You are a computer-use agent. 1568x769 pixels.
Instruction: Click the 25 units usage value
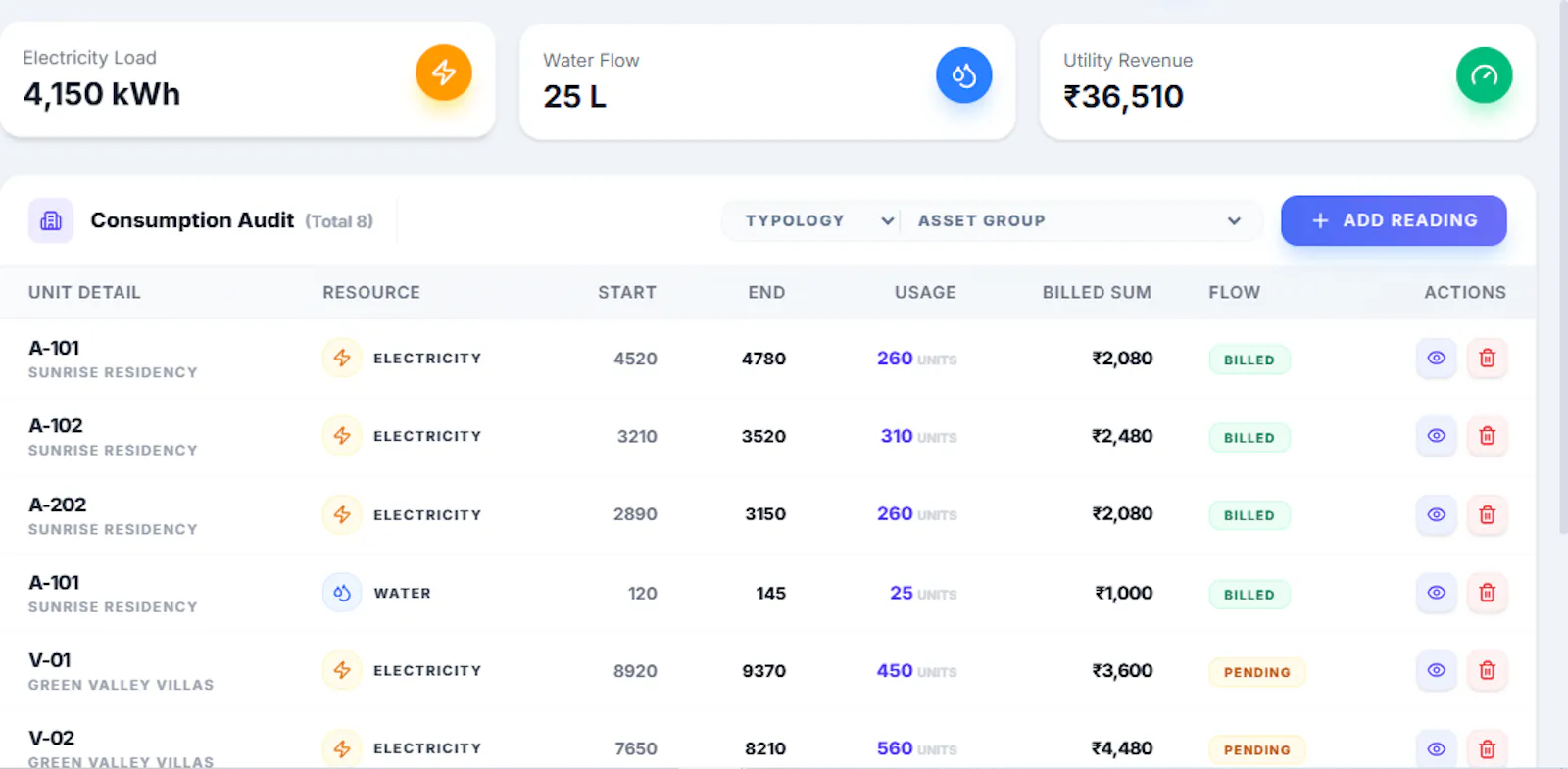click(x=923, y=593)
